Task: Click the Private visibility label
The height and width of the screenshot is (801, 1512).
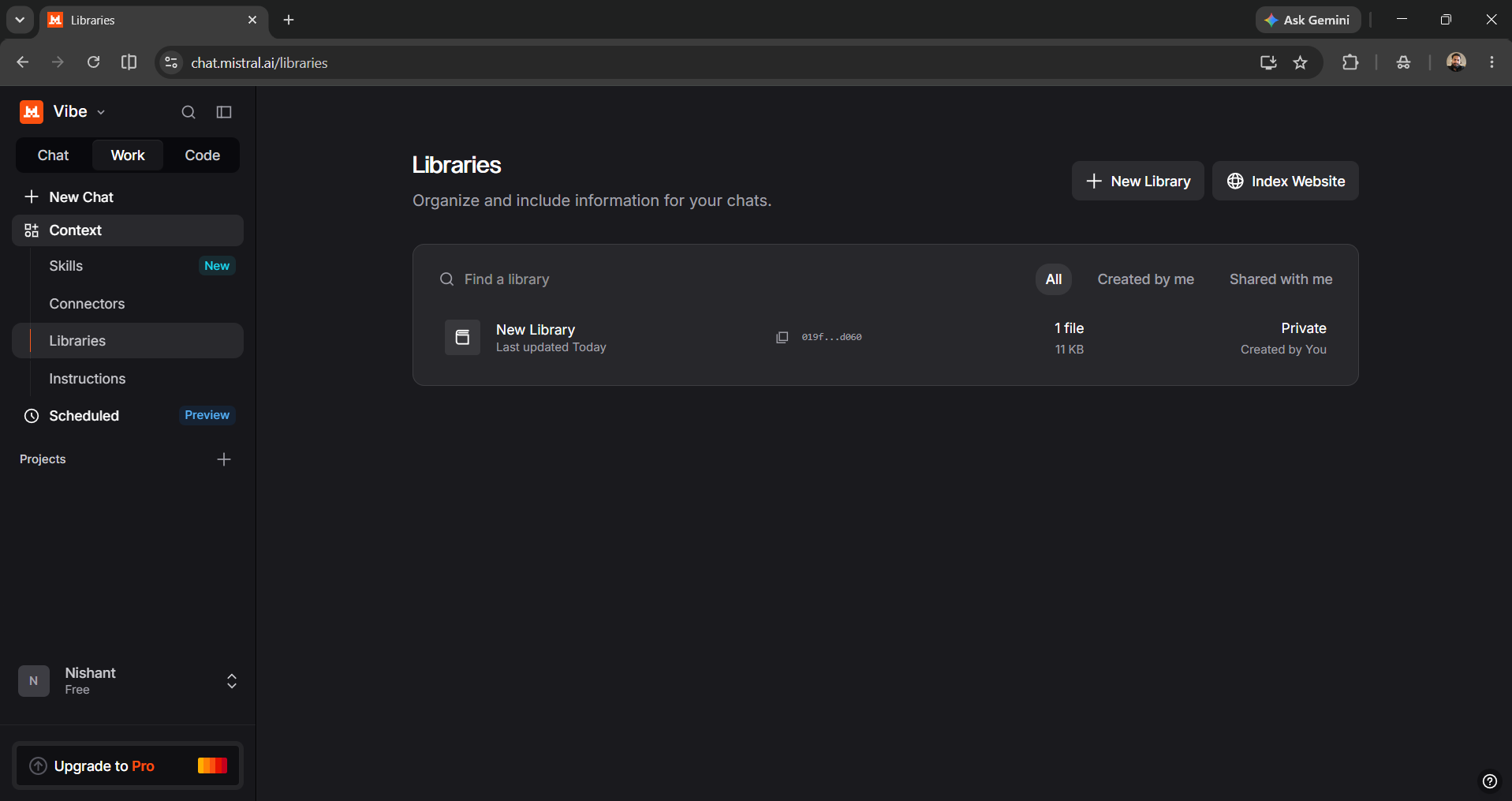Action: [x=1303, y=328]
